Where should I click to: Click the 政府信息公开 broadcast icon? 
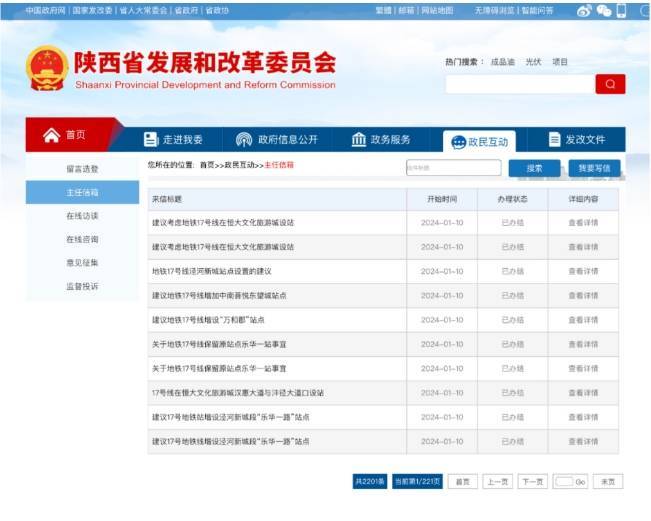[x=244, y=140]
